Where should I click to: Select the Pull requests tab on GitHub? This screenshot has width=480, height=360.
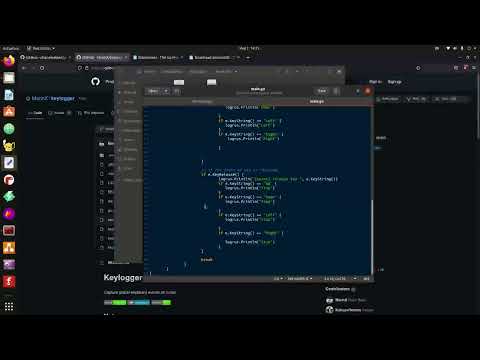coord(91,113)
